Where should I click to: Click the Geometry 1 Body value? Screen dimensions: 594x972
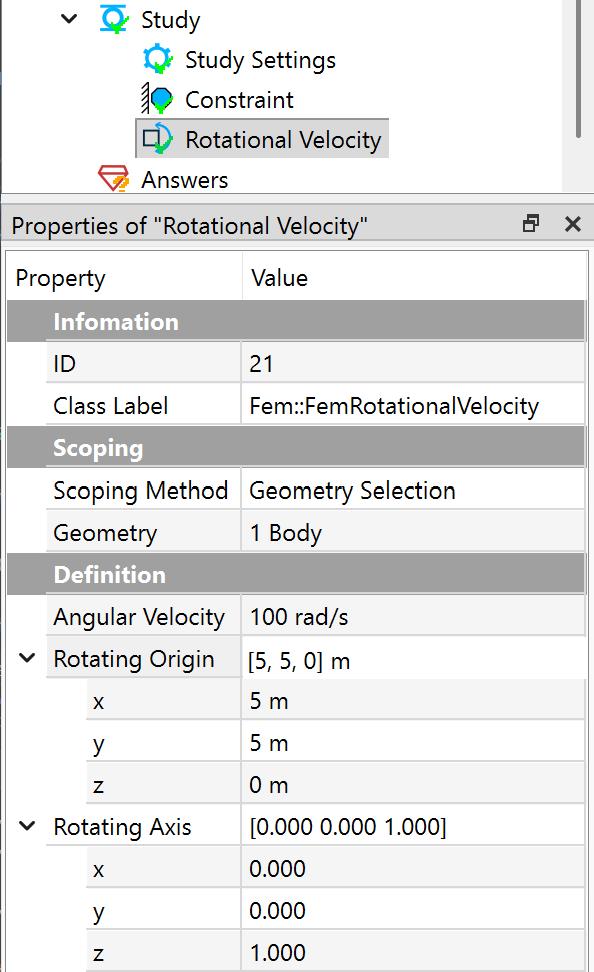pyautogui.click(x=413, y=532)
